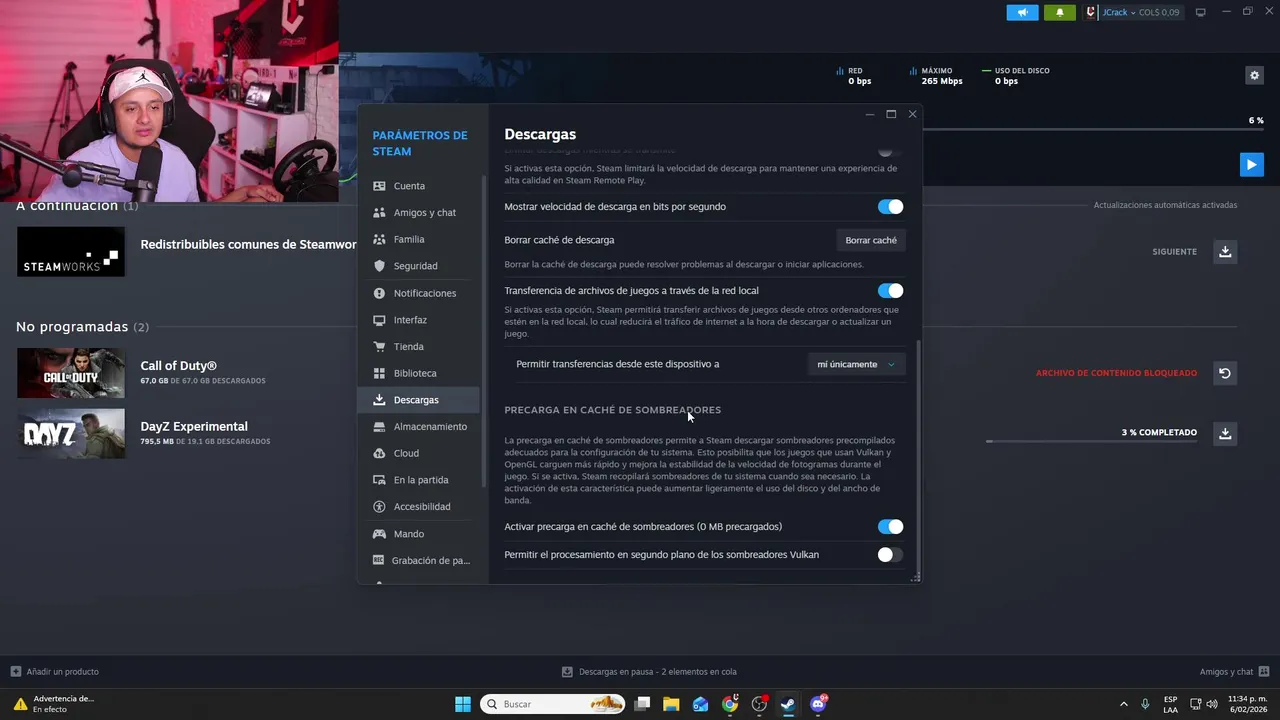This screenshot has height=720, width=1280.
Task: Retry Call of Duty download
Action: (x=1225, y=373)
